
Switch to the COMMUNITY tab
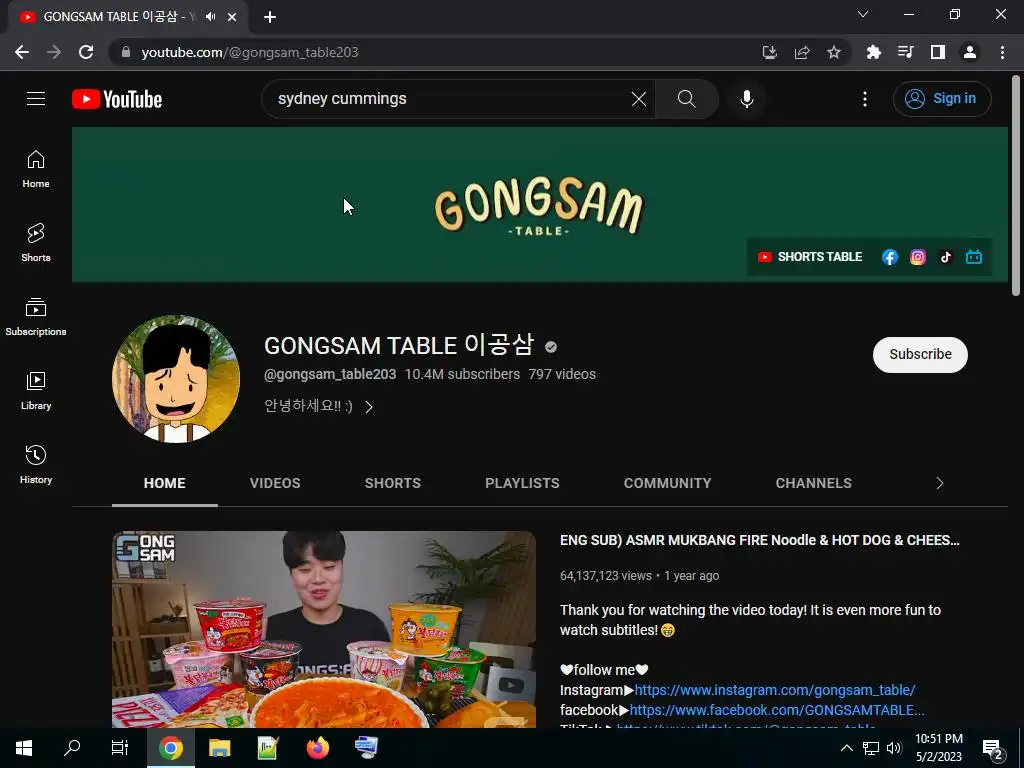[667, 483]
